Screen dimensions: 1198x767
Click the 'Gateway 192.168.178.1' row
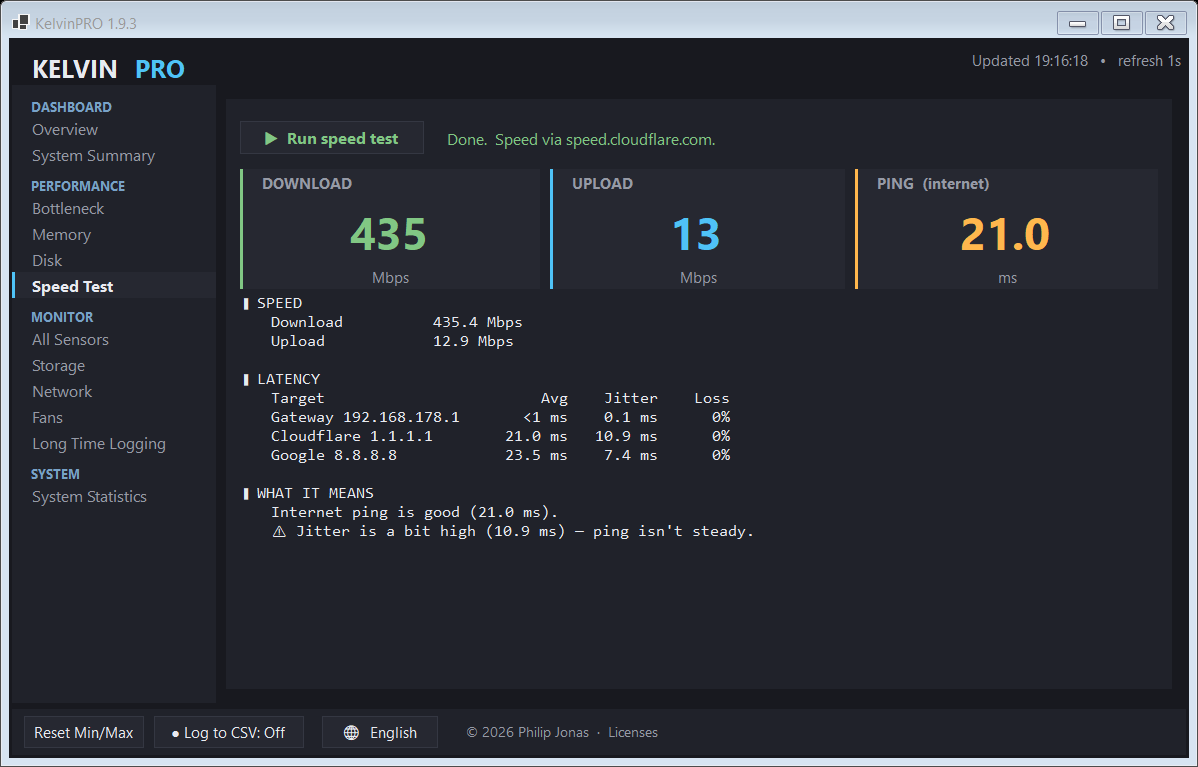coord(500,417)
